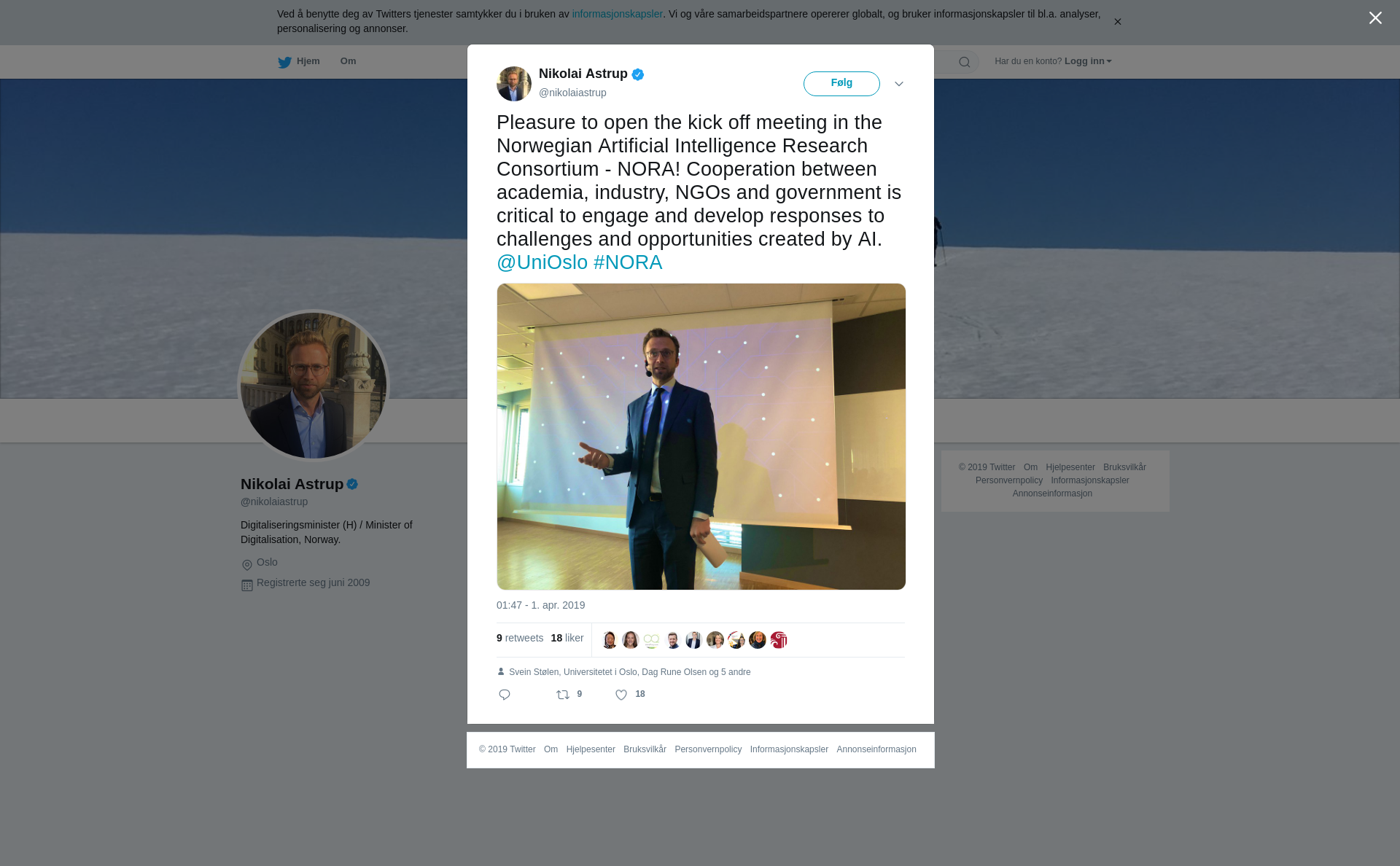
Task: Open the red logo liker avatar
Action: click(779, 640)
